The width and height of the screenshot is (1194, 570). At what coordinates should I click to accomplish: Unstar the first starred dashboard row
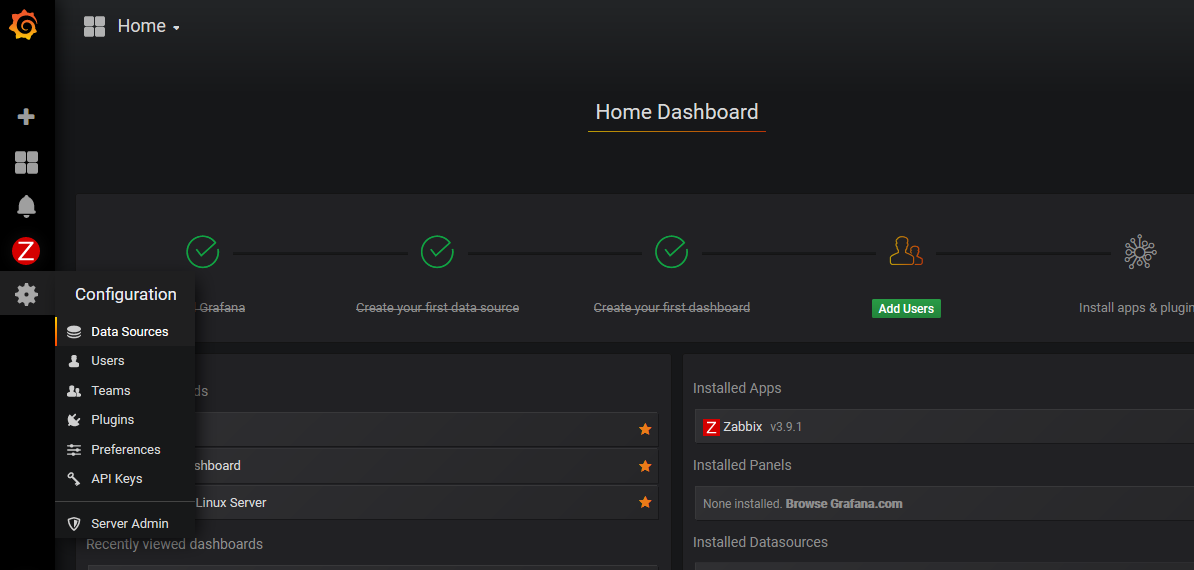[x=645, y=429]
